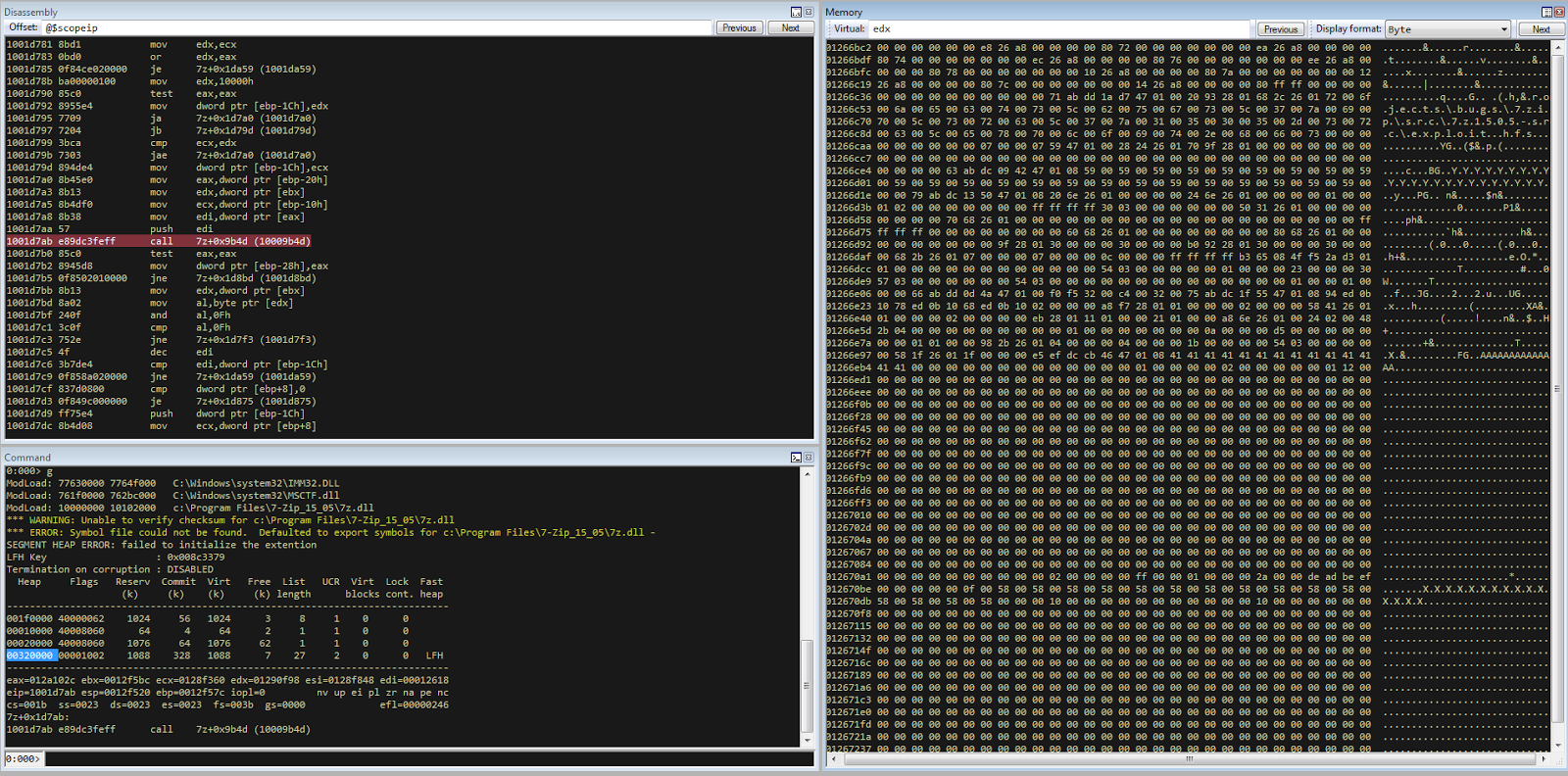1568x776 pixels.
Task: Close the Command window pane
Action: point(808,458)
